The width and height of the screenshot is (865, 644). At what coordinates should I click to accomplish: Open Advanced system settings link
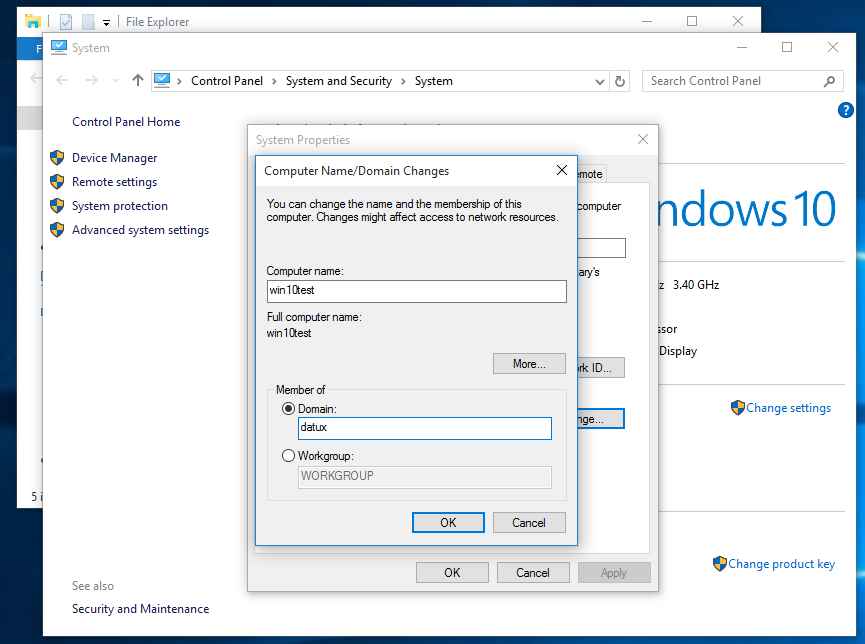140,230
